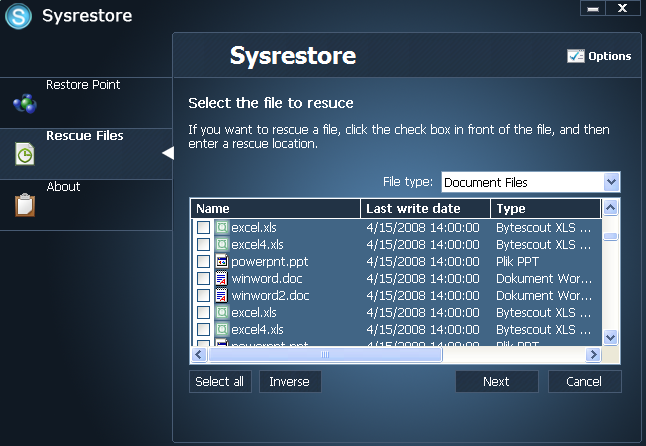Enable the checkbox for the topmost excel4.xls
The width and height of the screenshot is (646, 446).
click(204, 245)
